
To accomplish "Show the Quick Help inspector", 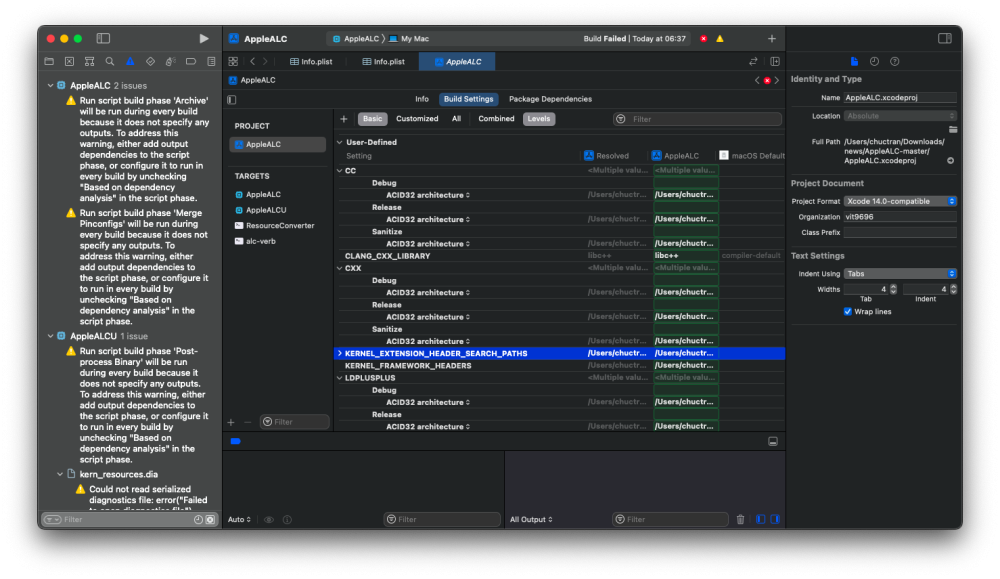I will point(895,62).
